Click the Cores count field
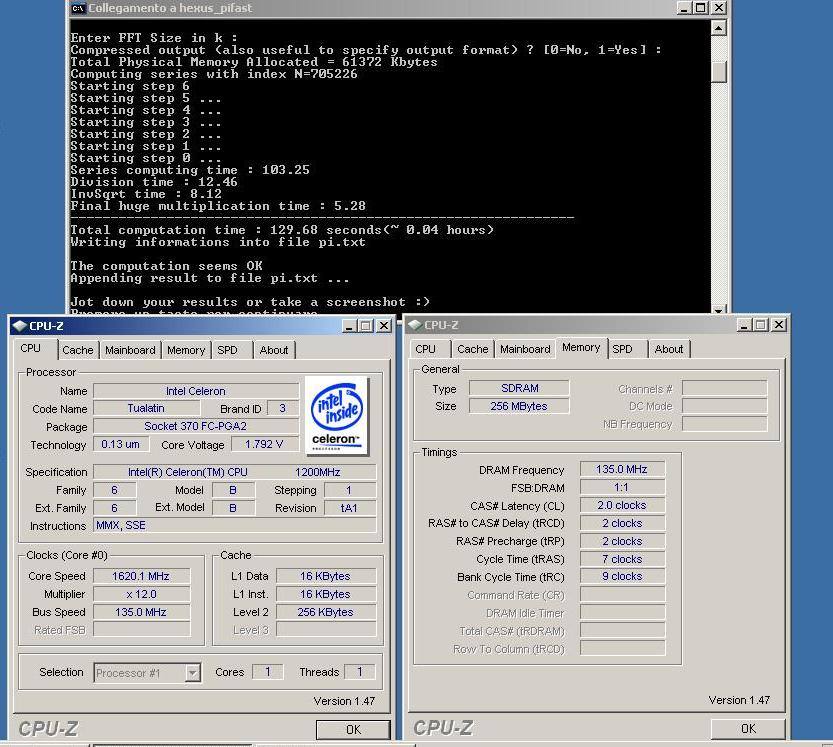Screen dimensions: 833x747 [268, 672]
